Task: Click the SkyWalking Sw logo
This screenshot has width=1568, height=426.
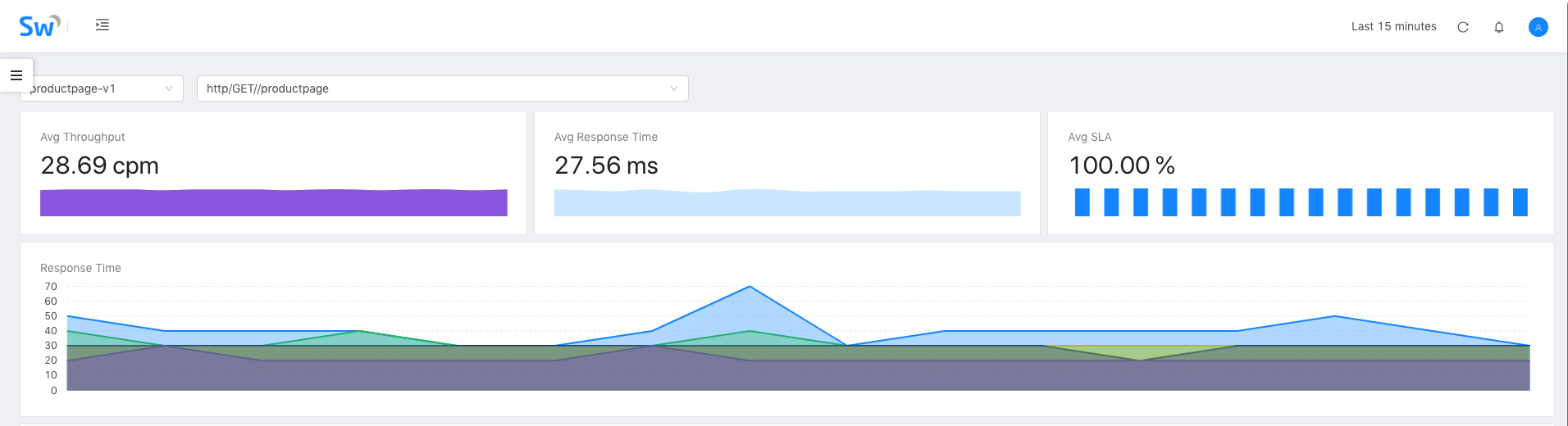Action: (x=39, y=26)
